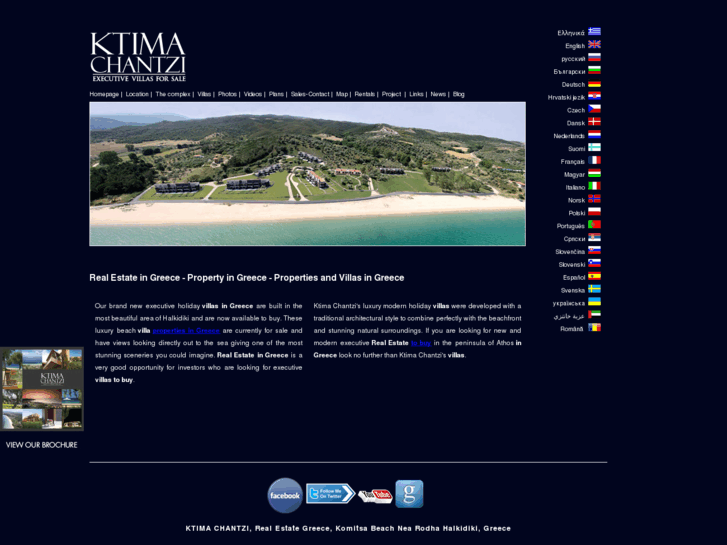The width and height of the screenshot is (727, 545).
Task: Click the UK flag icon beside English
Action: [x=594, y=45]
